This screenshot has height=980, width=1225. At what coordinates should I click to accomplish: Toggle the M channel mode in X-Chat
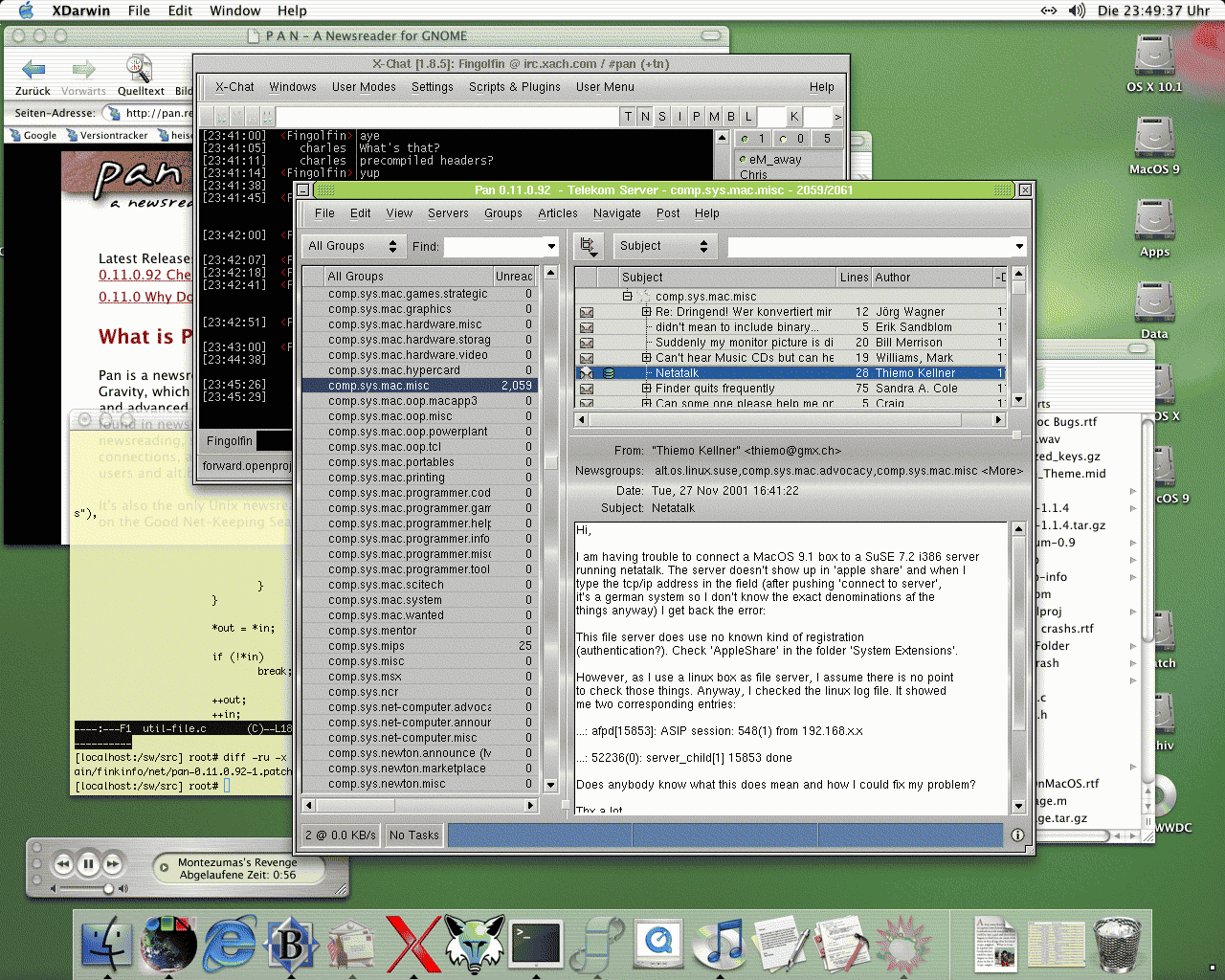[714, 117]
